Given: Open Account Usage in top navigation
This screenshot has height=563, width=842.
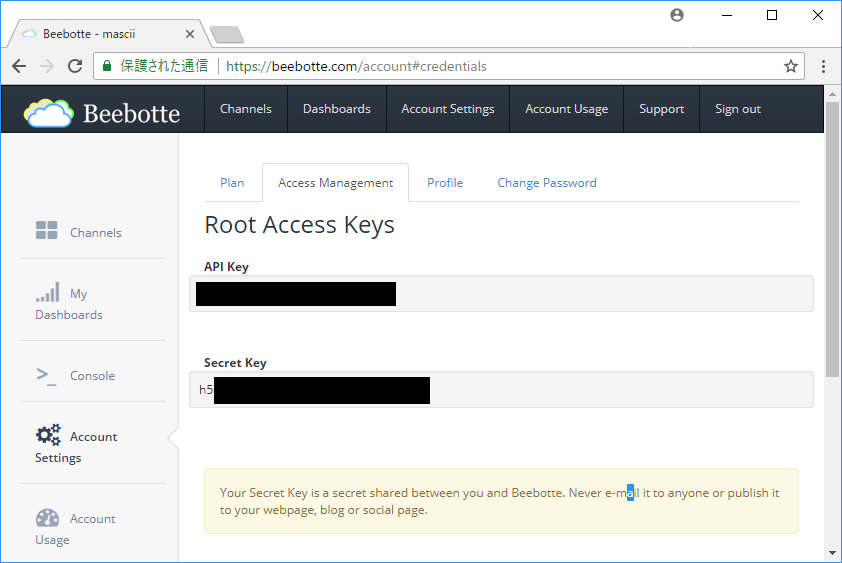Looking at the screenshot, I should 567,109.
